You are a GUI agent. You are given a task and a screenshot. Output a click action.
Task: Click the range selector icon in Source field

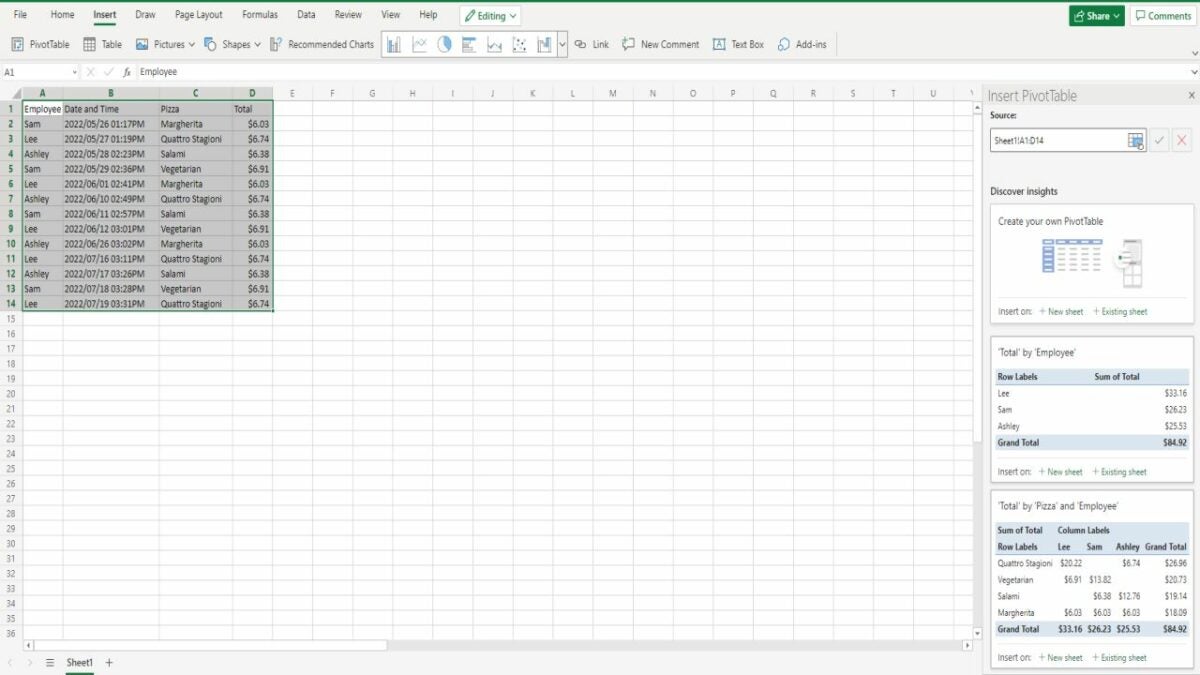point(1135,141)
